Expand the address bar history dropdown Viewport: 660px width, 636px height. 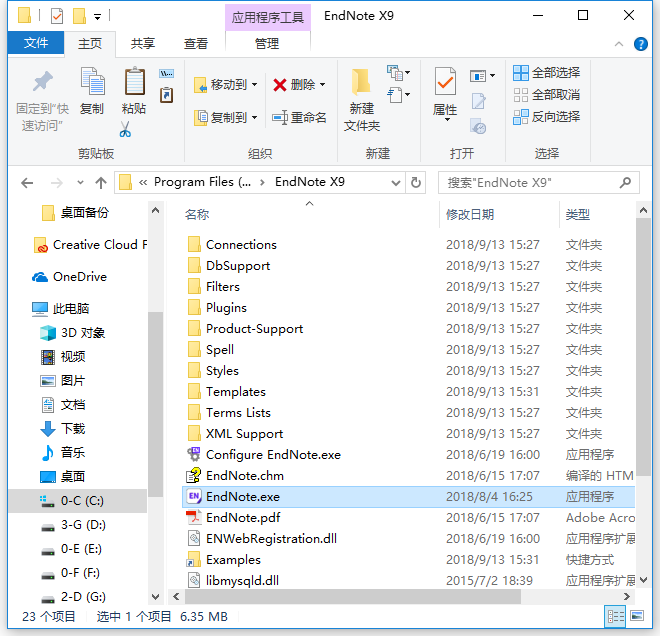pyautogui.click(x=395, y=183)
